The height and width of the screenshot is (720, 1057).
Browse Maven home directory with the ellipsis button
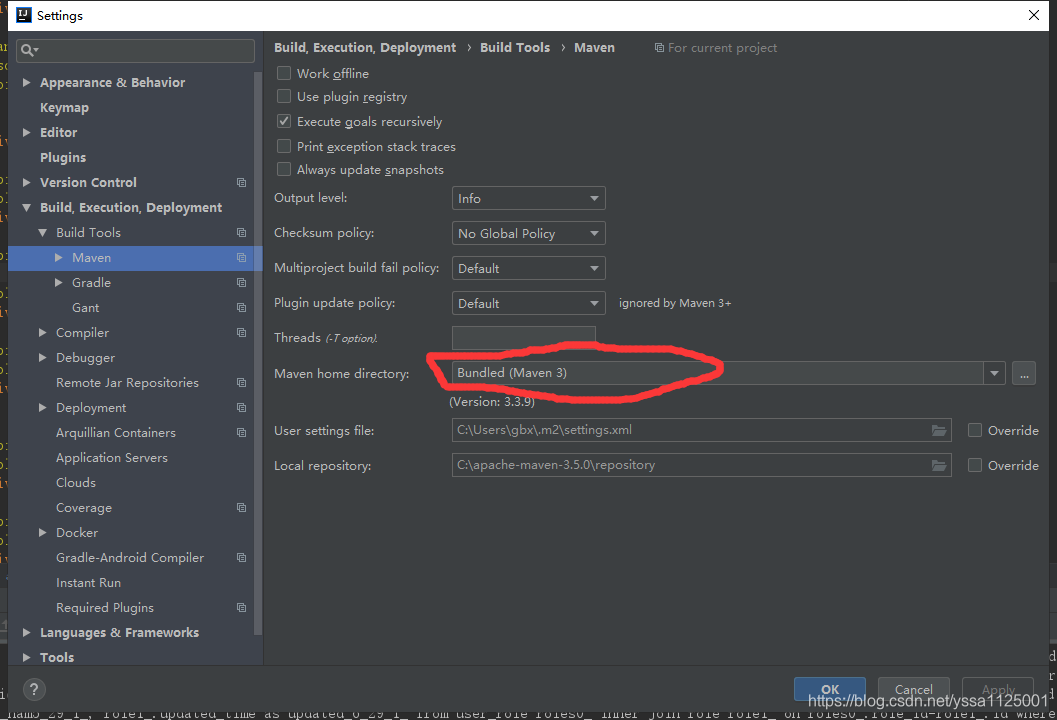coord(1023,373)
